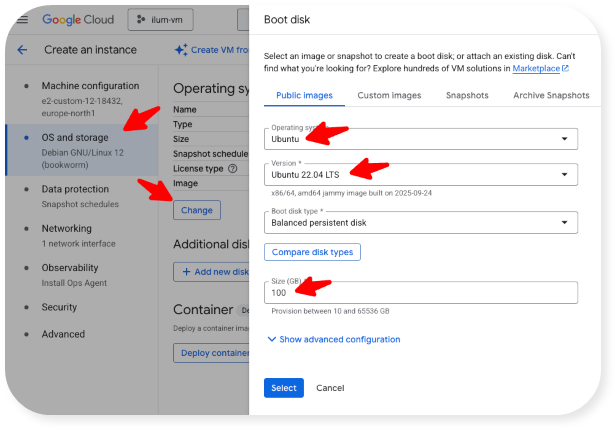This screenshot has width=615, height=433.
Task: Open the ilum-vm project selector
Action: tap(162, 19)
